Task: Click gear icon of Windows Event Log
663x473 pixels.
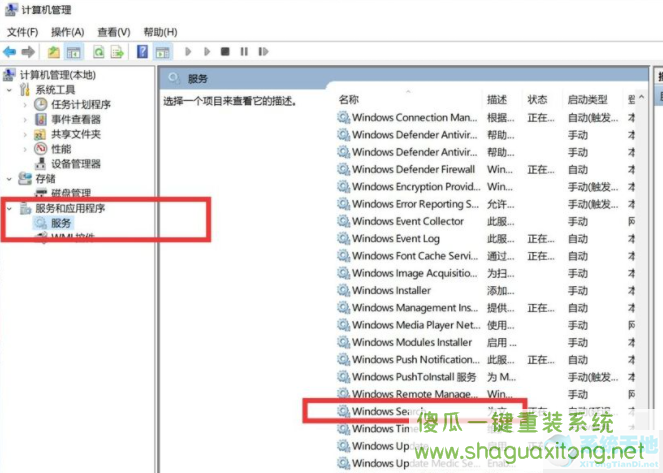Action: [343, 239]
